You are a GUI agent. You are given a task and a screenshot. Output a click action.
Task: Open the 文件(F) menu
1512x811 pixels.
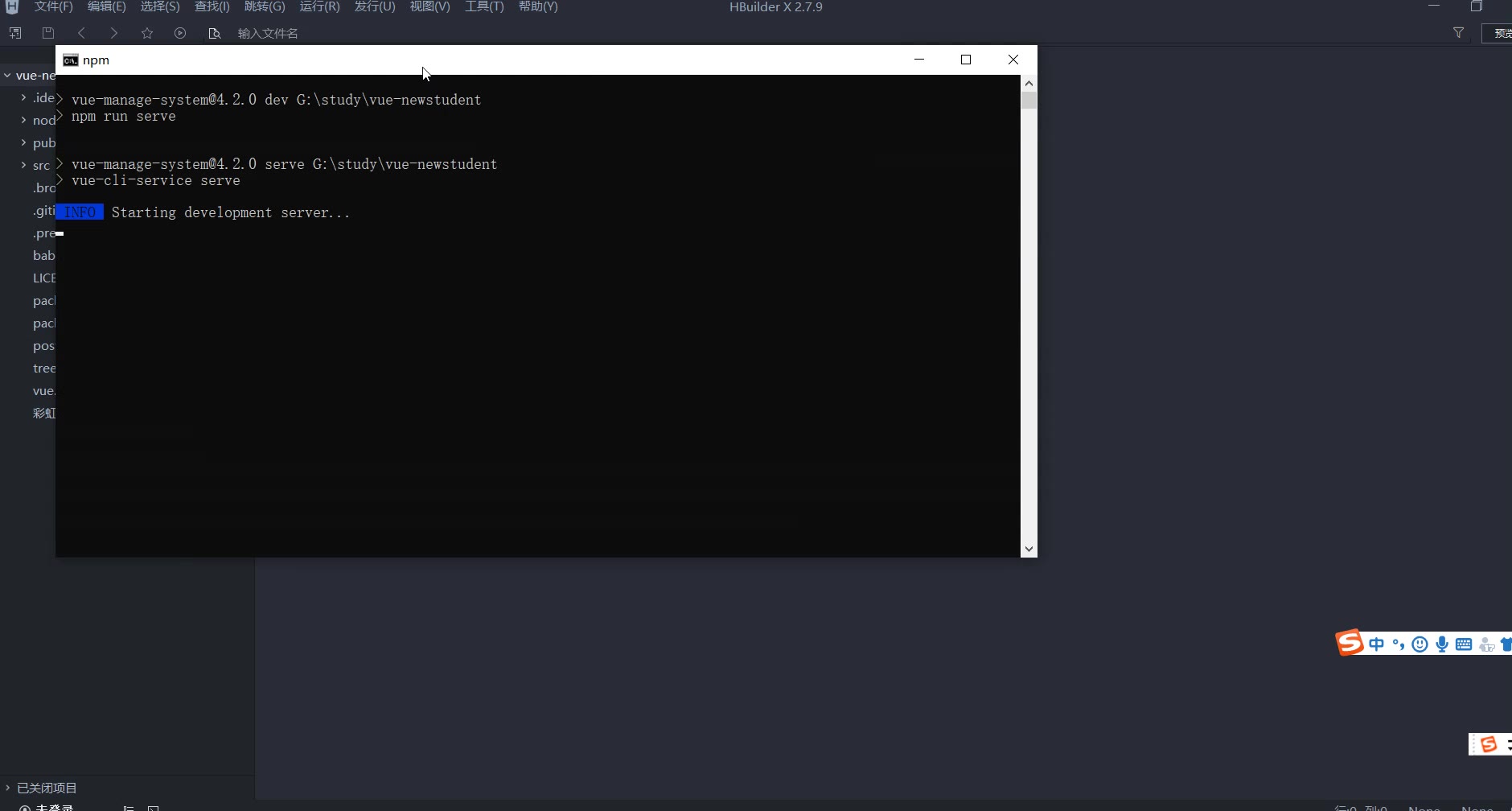[53, 6]
